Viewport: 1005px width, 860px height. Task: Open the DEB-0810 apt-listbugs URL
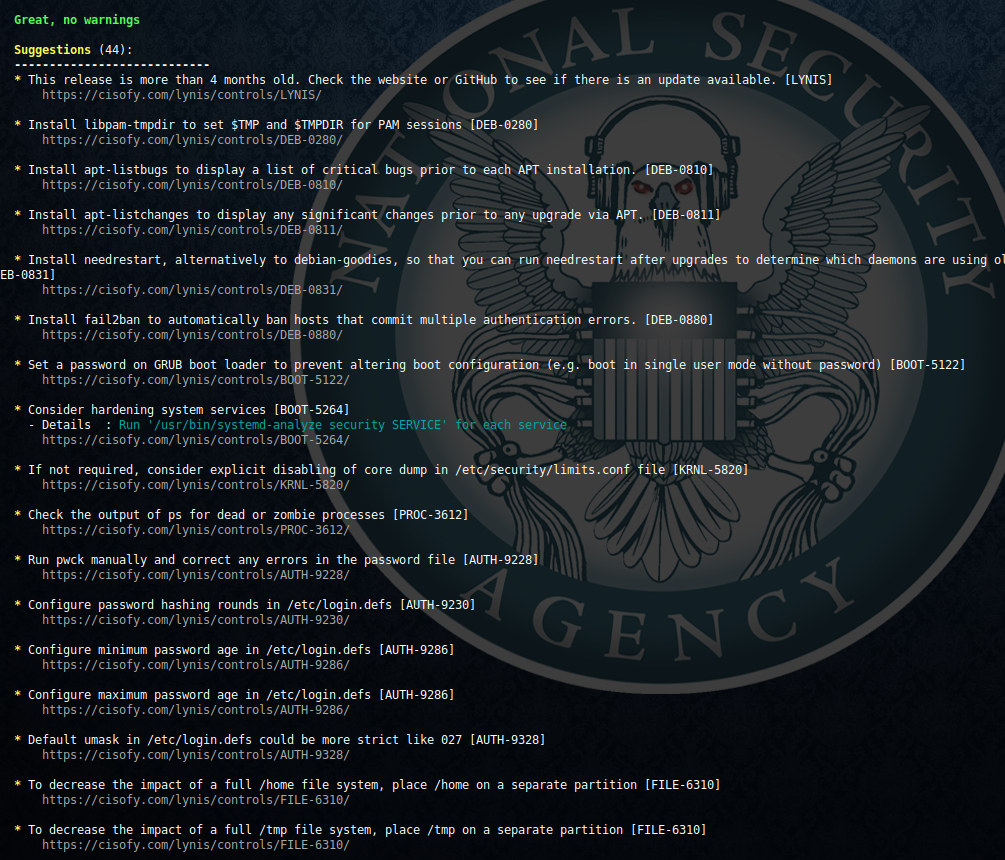tap(191, 185)
